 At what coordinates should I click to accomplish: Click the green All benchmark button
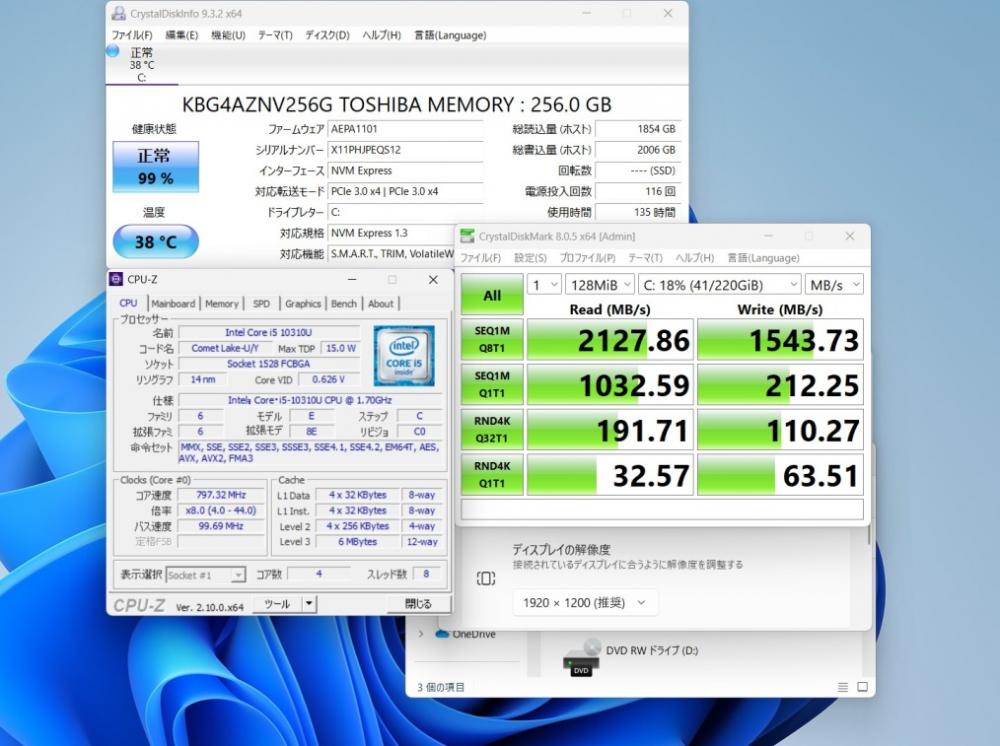point(492,295)
